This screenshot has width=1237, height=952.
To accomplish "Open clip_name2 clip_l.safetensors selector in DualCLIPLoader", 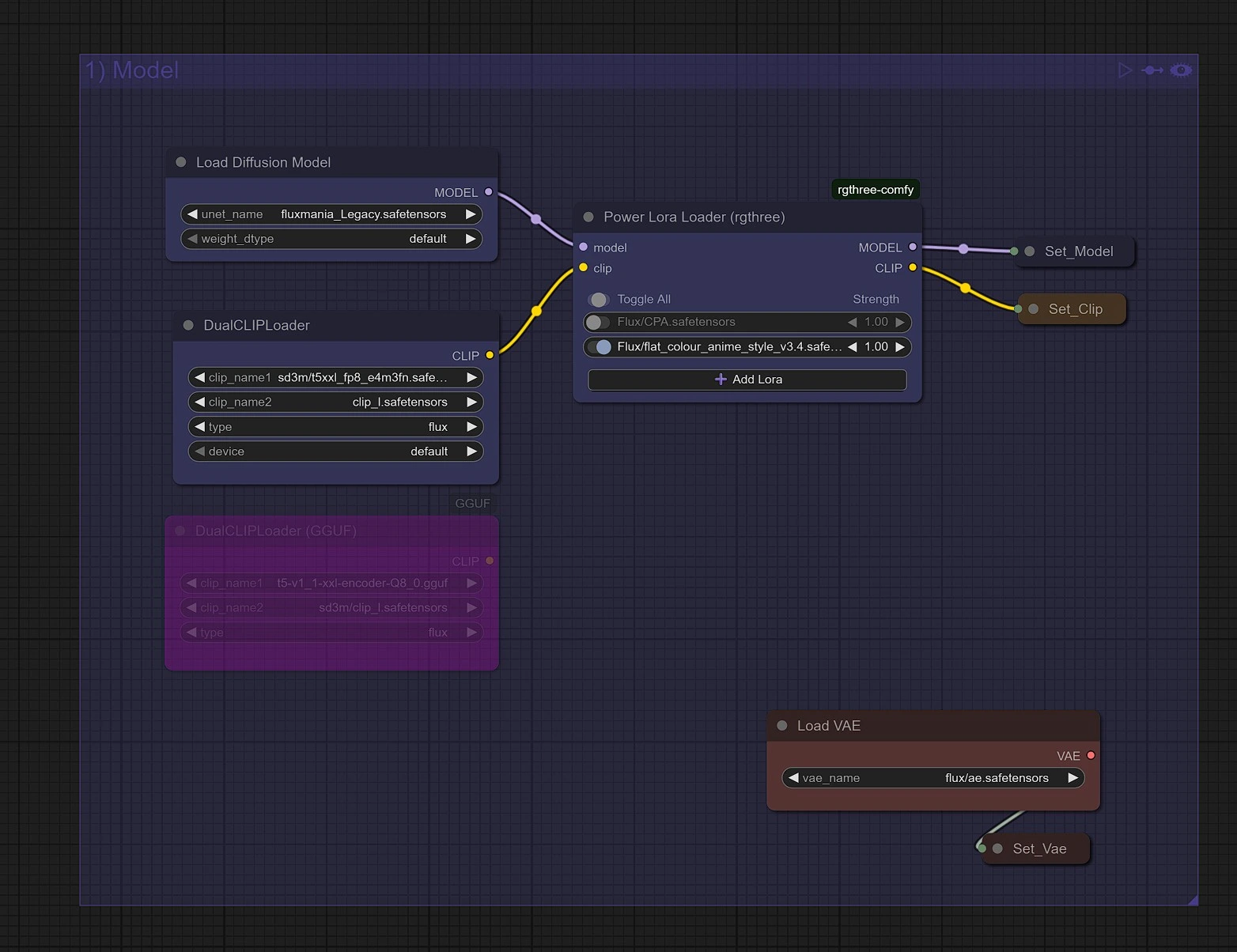I will click(x=335, y=402).
